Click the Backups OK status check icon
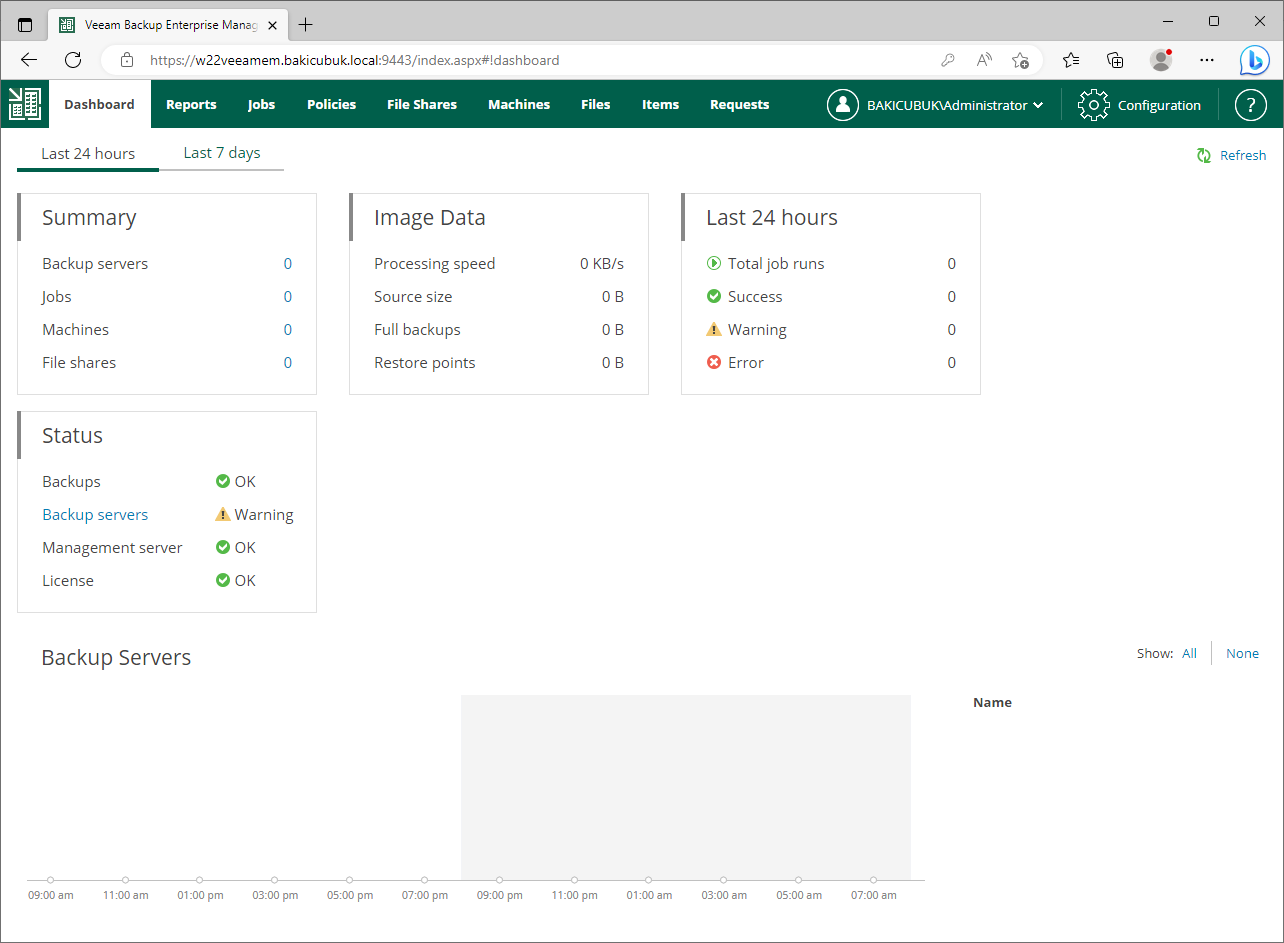The height and width of the screenshot is (943, 1284). [223, 482]
